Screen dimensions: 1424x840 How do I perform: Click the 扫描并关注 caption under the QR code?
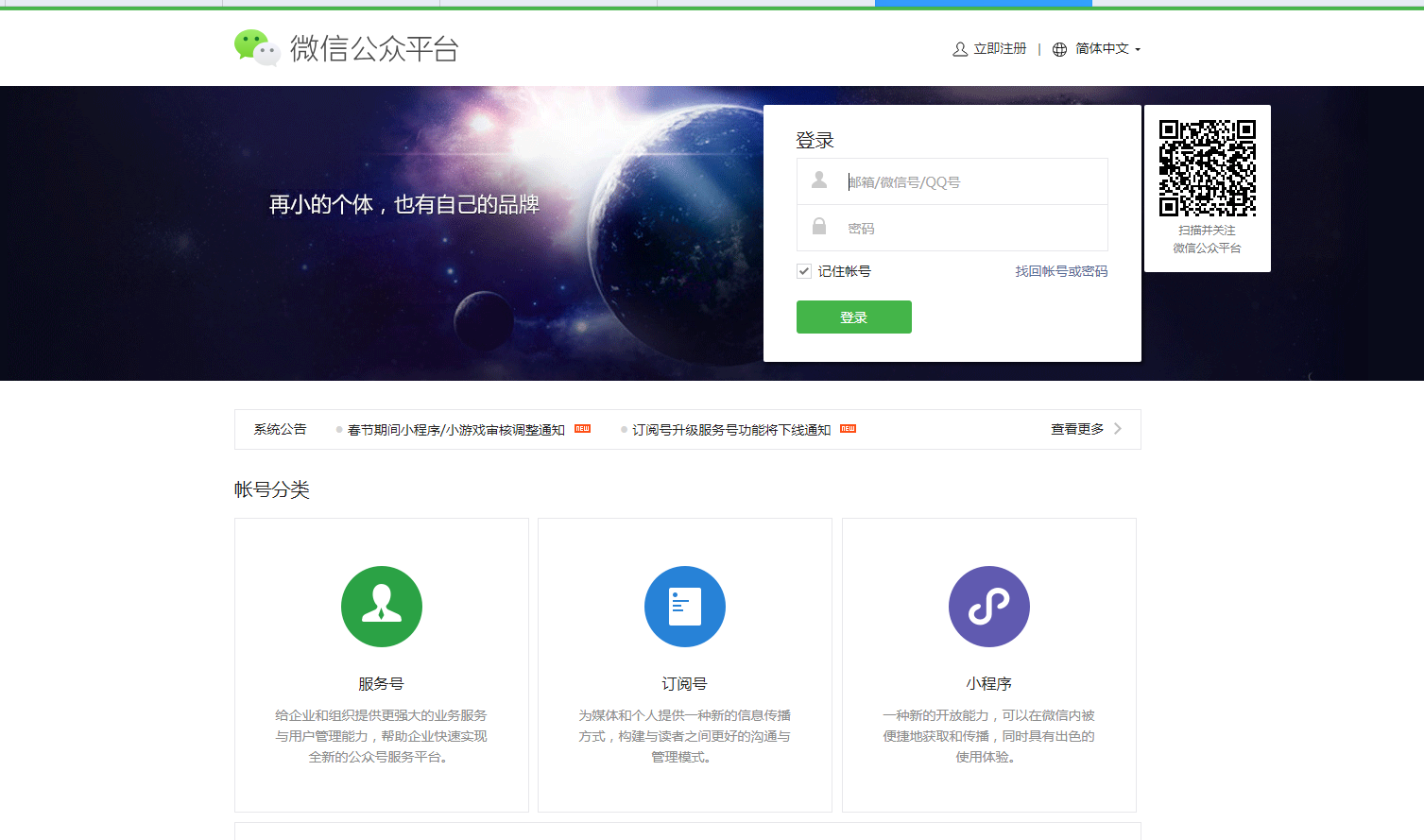(1207, 231)
